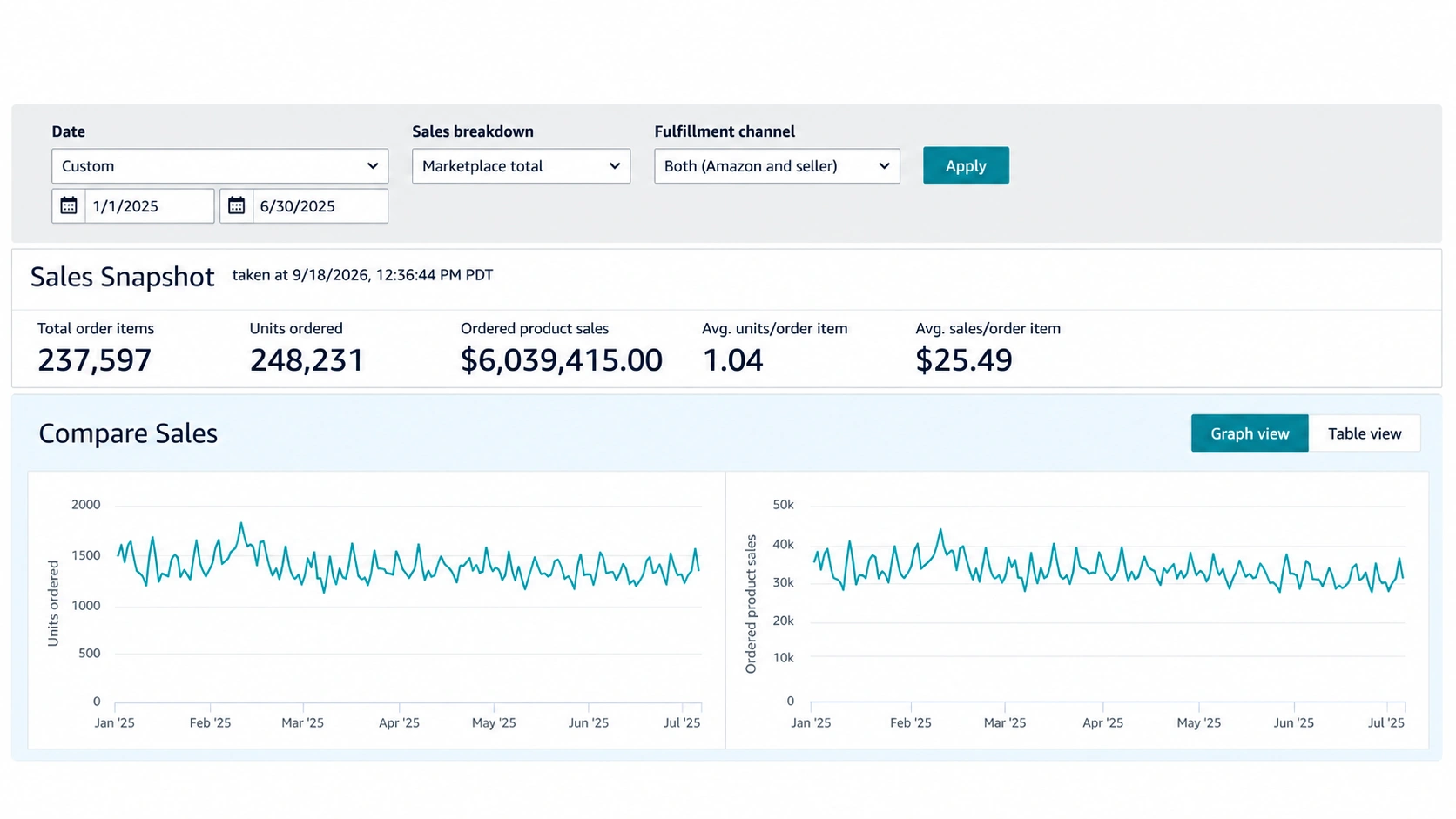Click the Sales breakdown label

point(473,131)
